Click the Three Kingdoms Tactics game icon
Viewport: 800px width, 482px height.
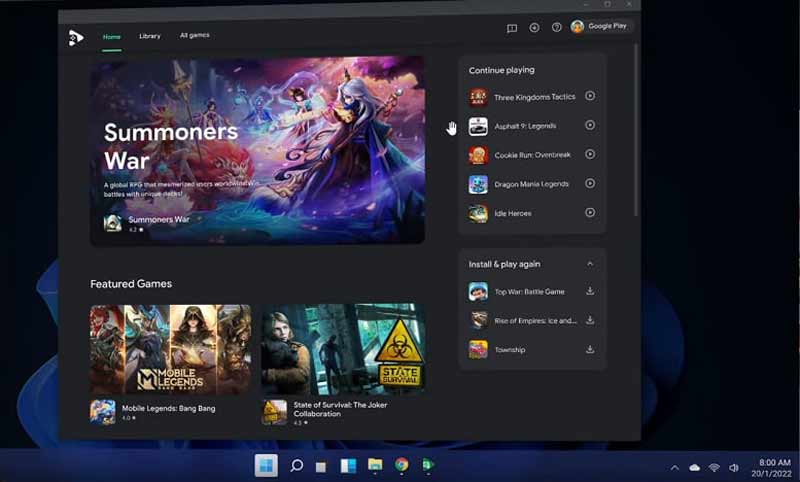pos(478,97)
